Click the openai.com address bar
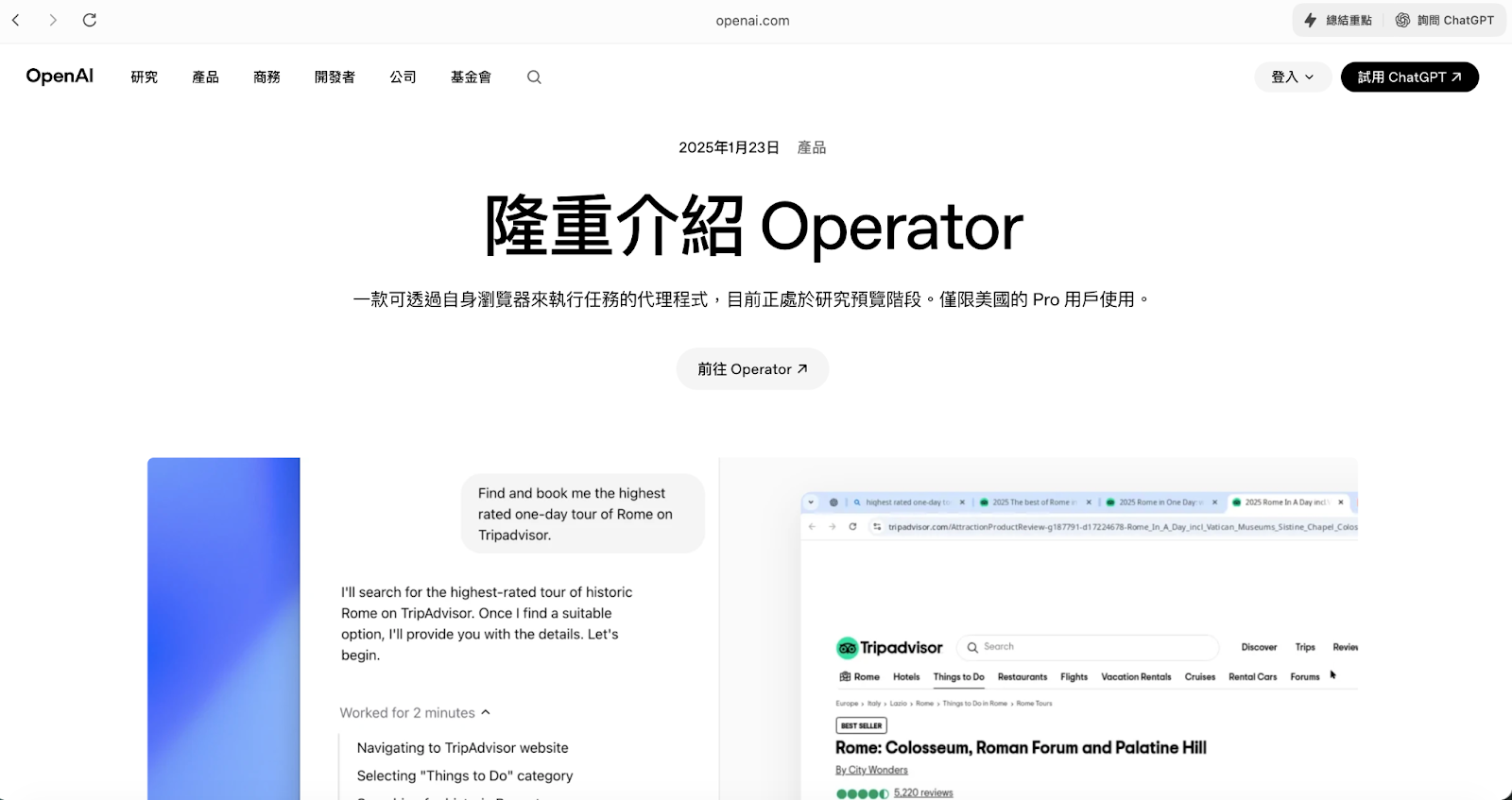1512x800 pixels. click(752, 21)
